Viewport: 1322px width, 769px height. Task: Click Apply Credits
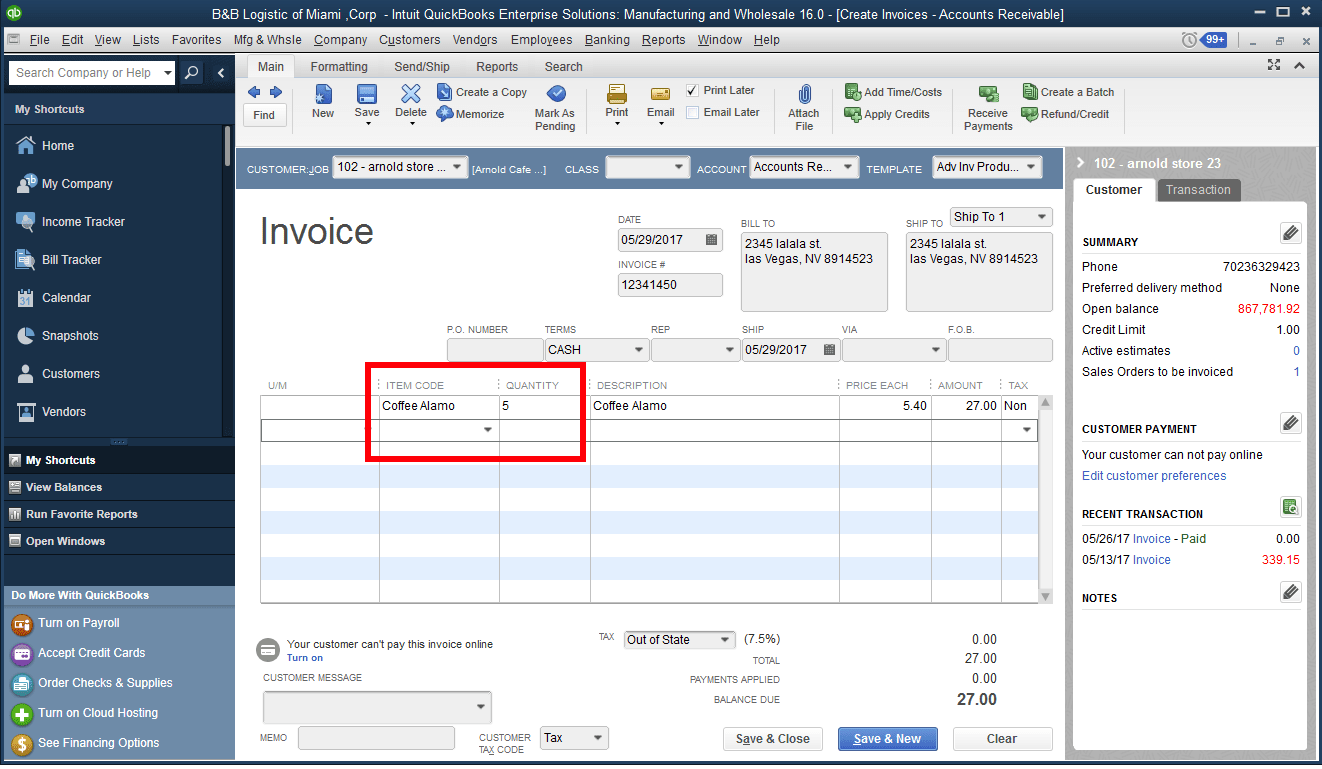coord(887,114)
